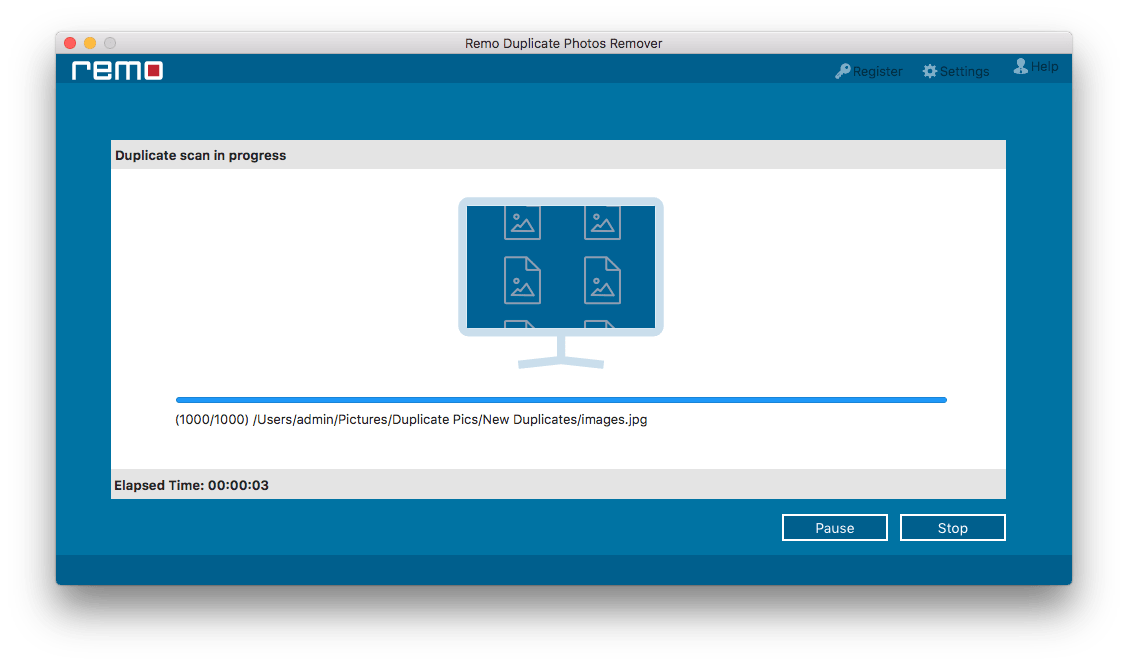Screen dimensions: 1128x665
Task: Open the Register link text
Action: [877, 71]
